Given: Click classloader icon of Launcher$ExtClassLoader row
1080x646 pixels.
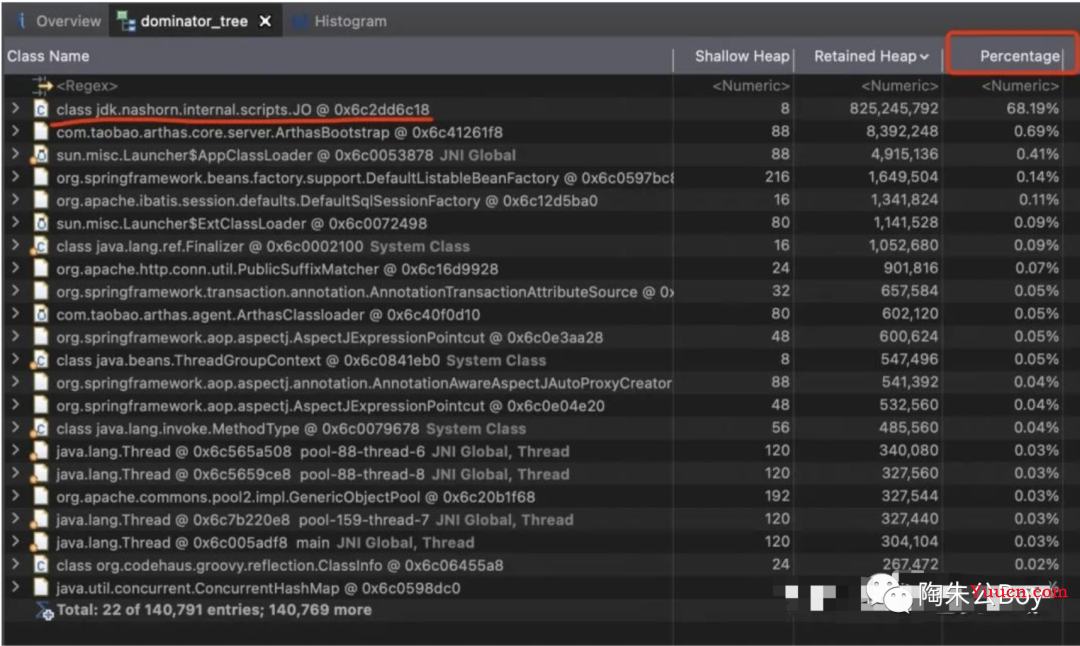Looking at the screenshot, I should pos(41,223).
